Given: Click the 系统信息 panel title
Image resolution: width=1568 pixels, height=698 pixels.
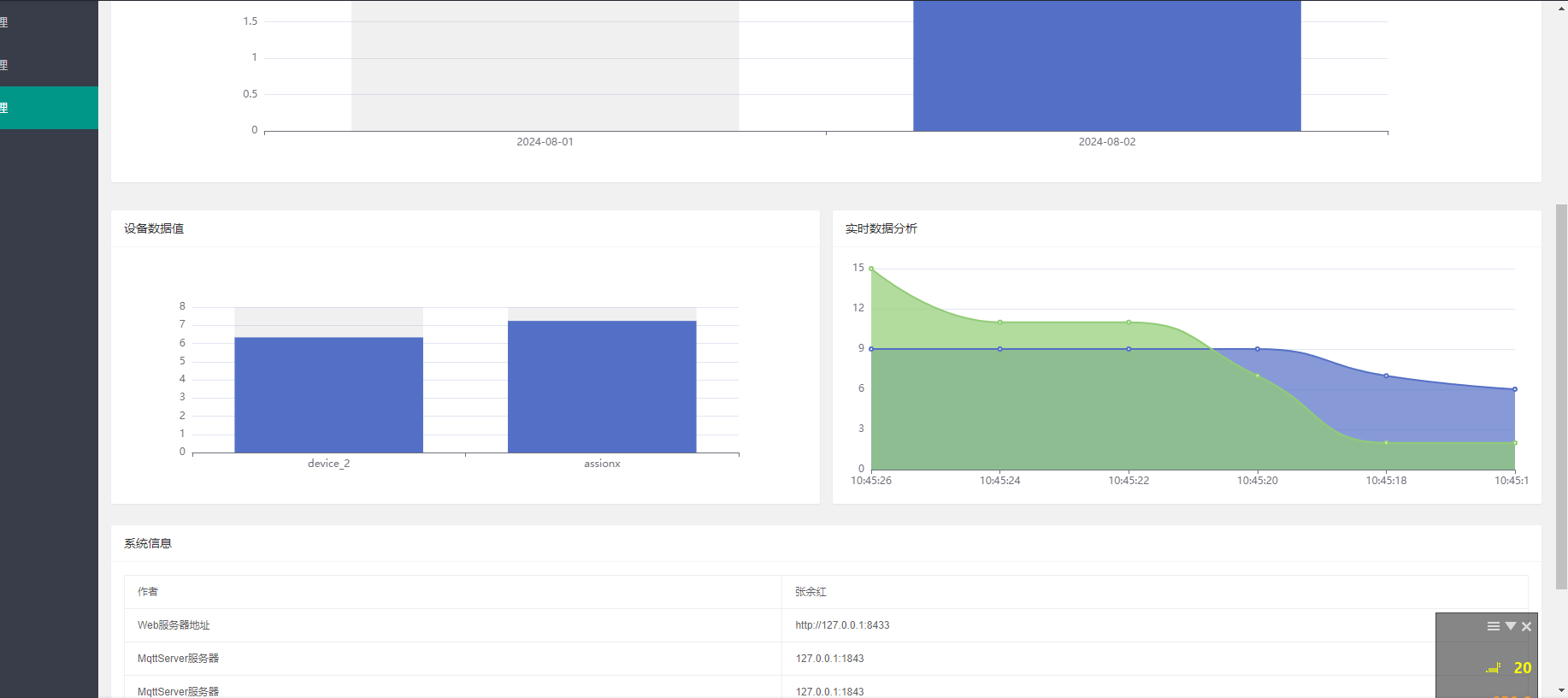Looking at the screenshot, I should 148,543.
